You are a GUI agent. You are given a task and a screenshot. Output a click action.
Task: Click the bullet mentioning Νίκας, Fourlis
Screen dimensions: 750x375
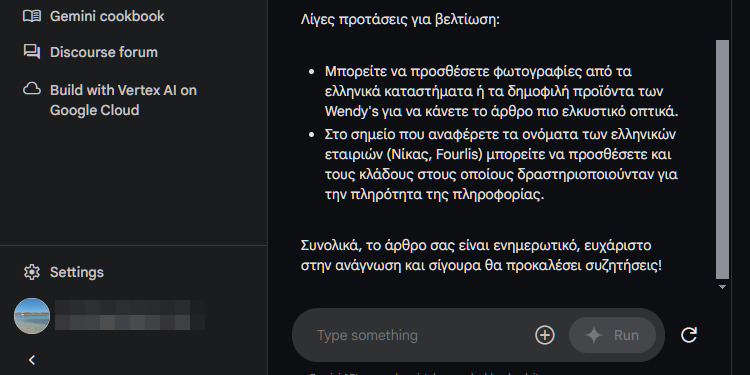[x=501, y=165]
